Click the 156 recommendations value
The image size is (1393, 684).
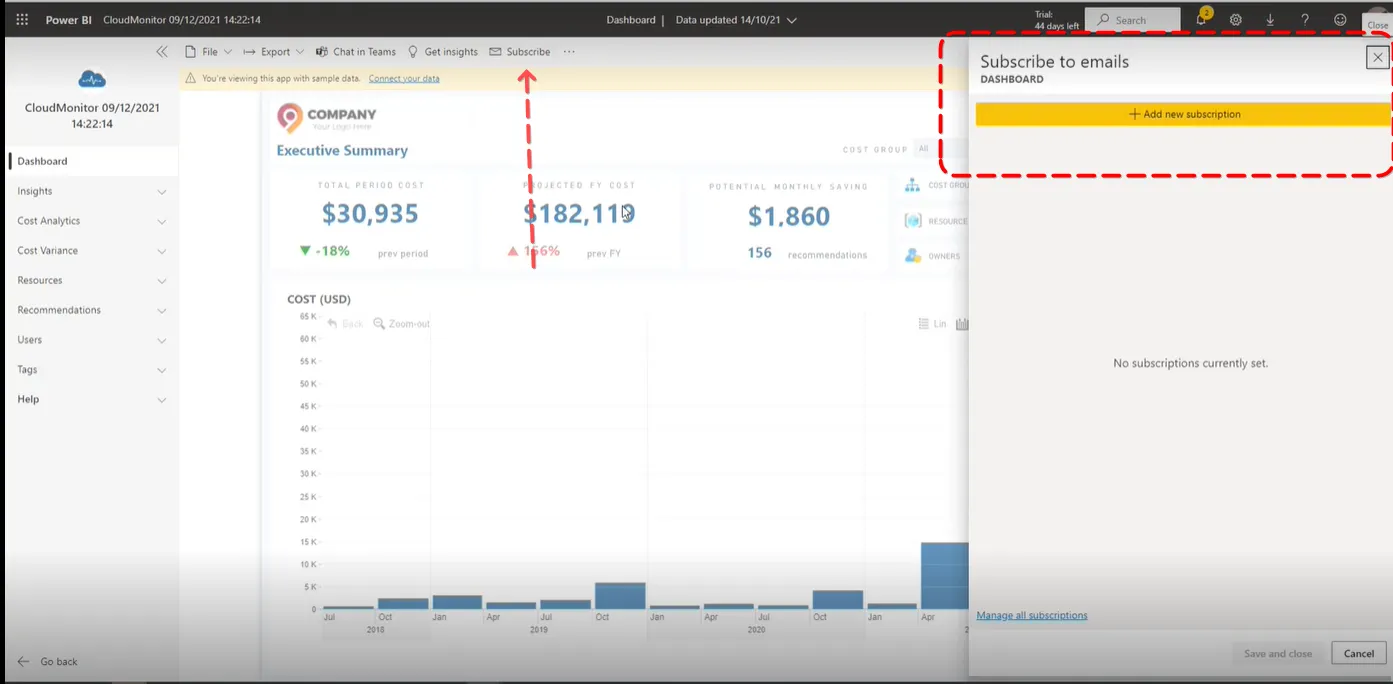(x=760, y=253)
